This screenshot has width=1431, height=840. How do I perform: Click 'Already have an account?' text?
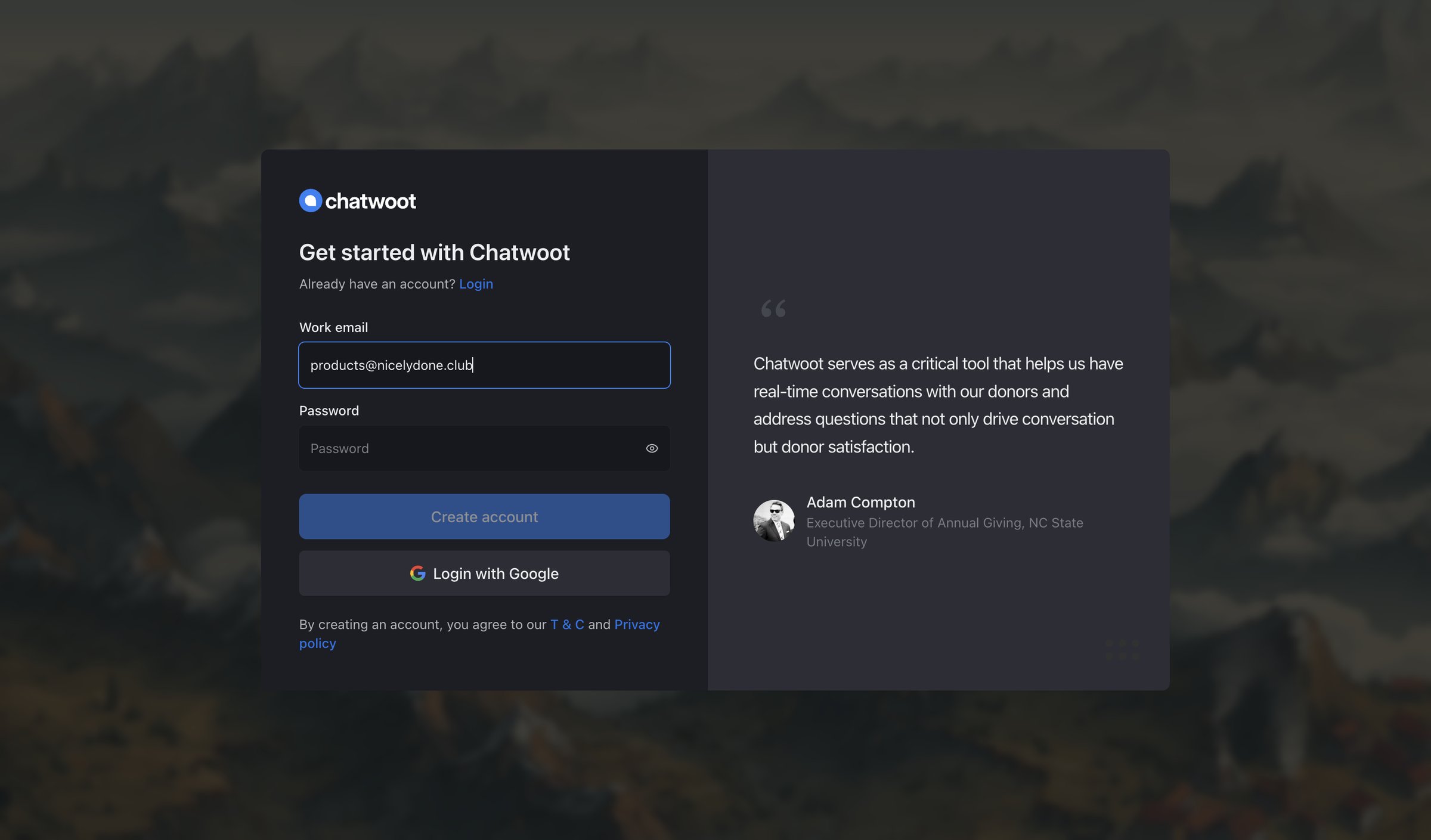pos(377,284)
